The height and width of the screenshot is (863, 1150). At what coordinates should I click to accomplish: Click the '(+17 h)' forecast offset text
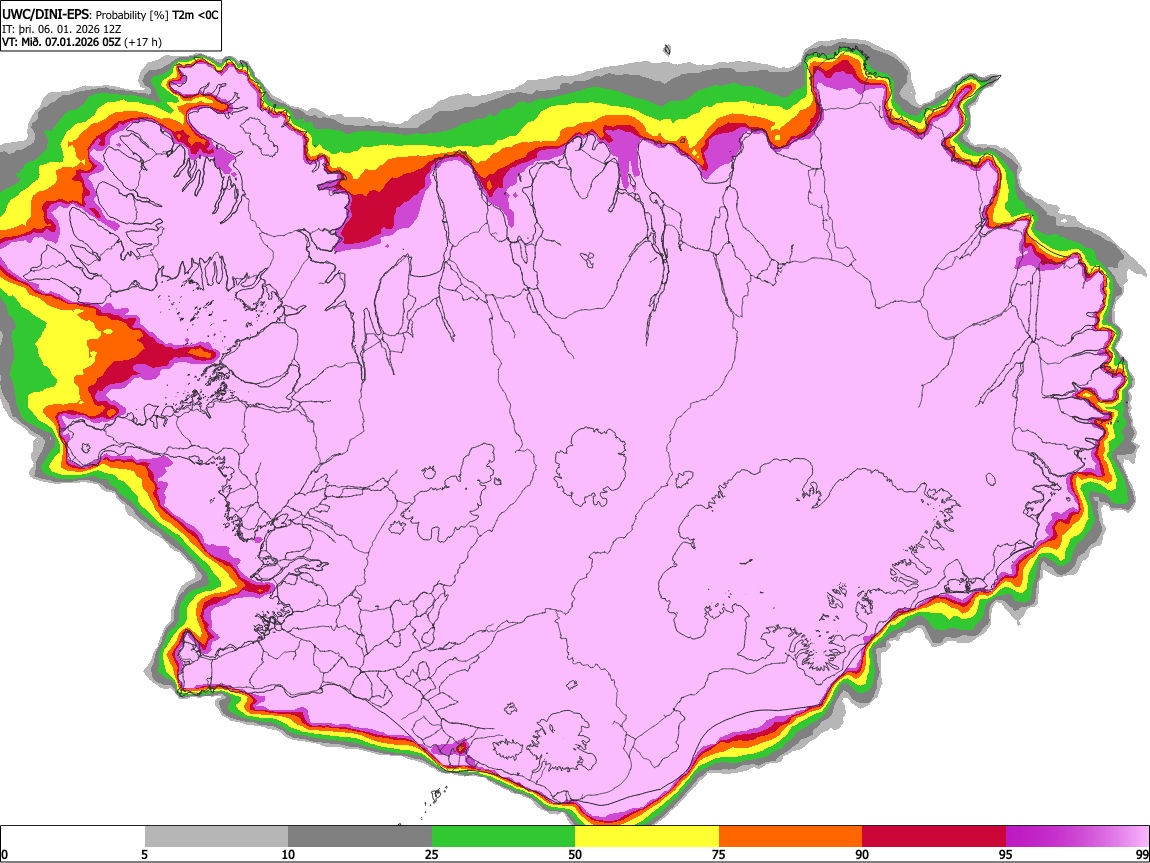click(x=143, y=42)
